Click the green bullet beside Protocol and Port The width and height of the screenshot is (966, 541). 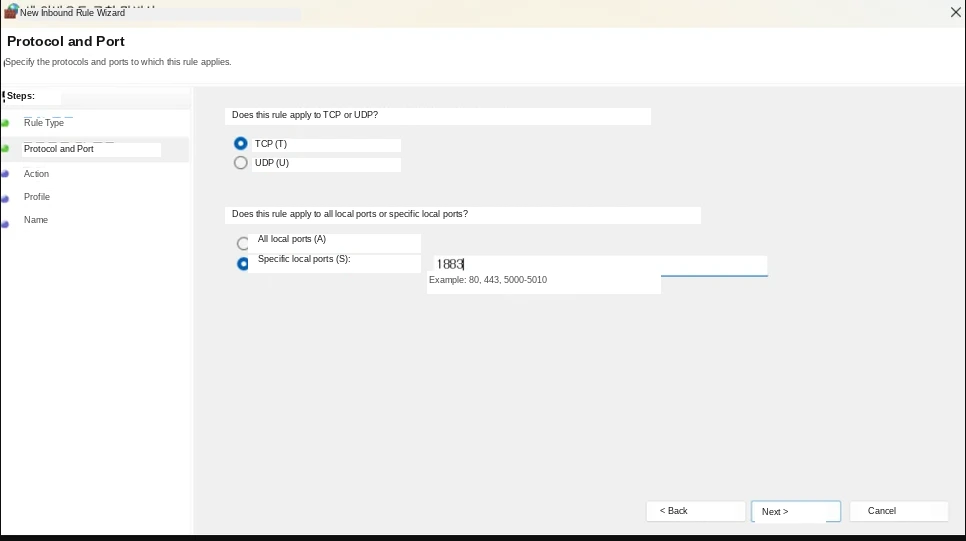[x=6, y=148]
